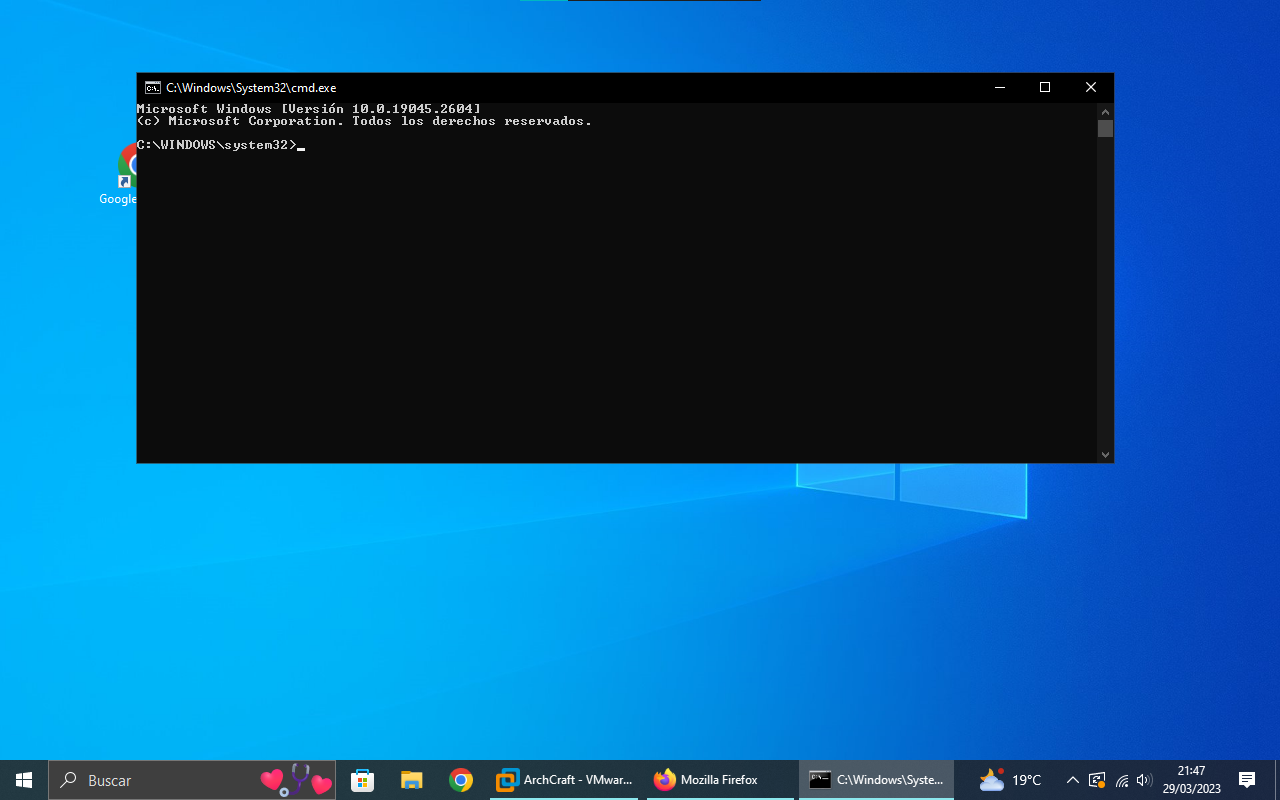Switch to ArchCraft VMware taskbar window
This screenshot has height=800, width=1280.
[x=565, y=780]
